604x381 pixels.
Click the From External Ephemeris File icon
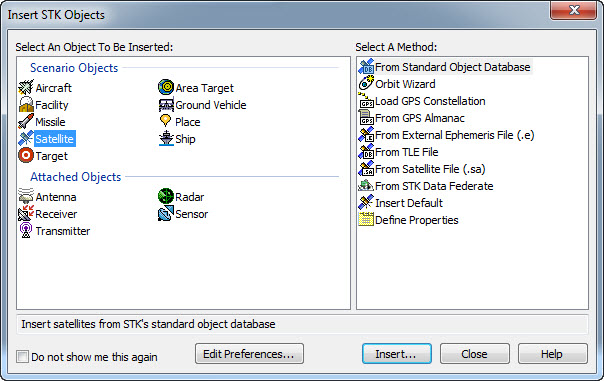point(366,134)
